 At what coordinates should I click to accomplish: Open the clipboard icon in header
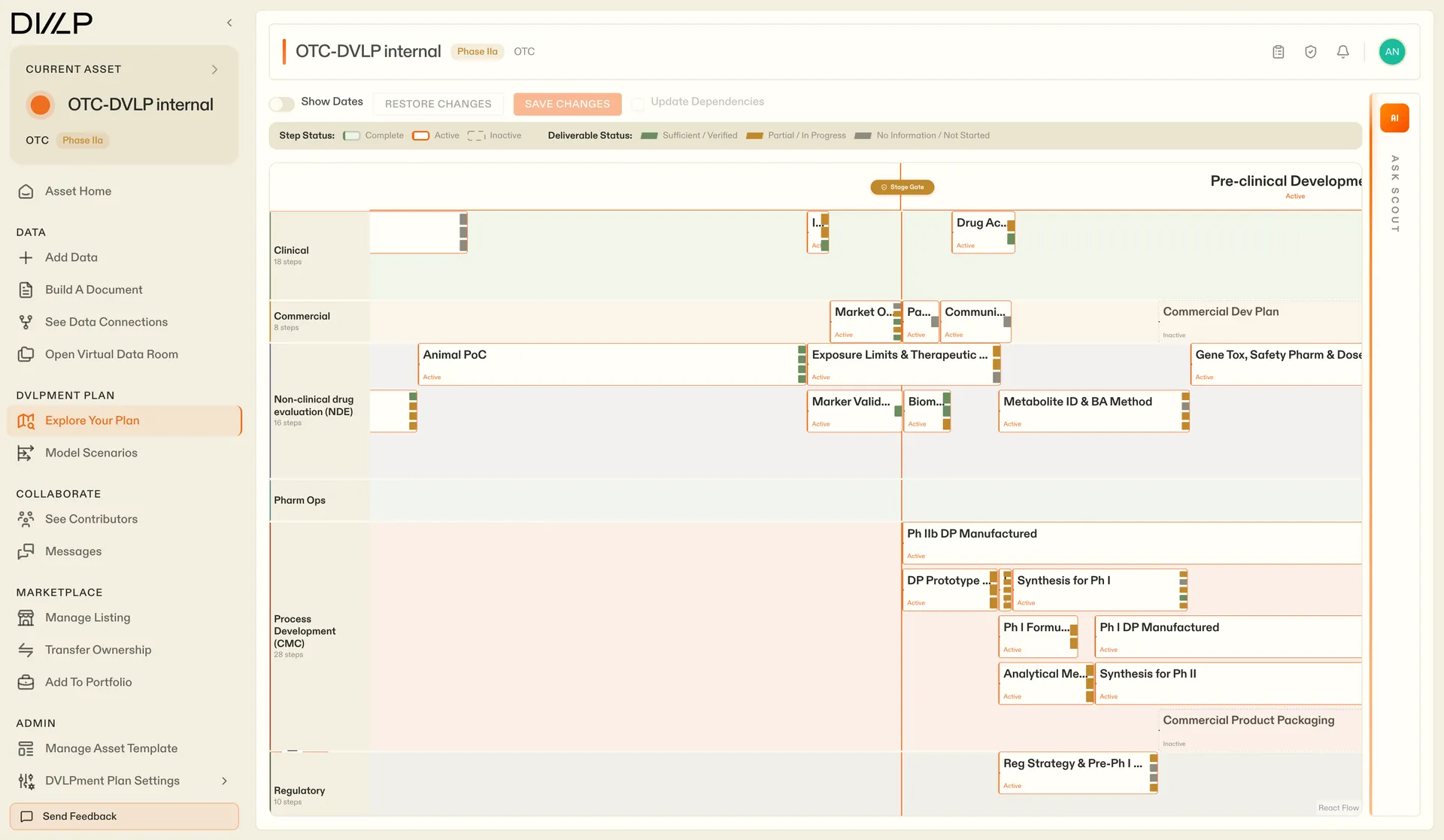click(x=1279, y=52)
